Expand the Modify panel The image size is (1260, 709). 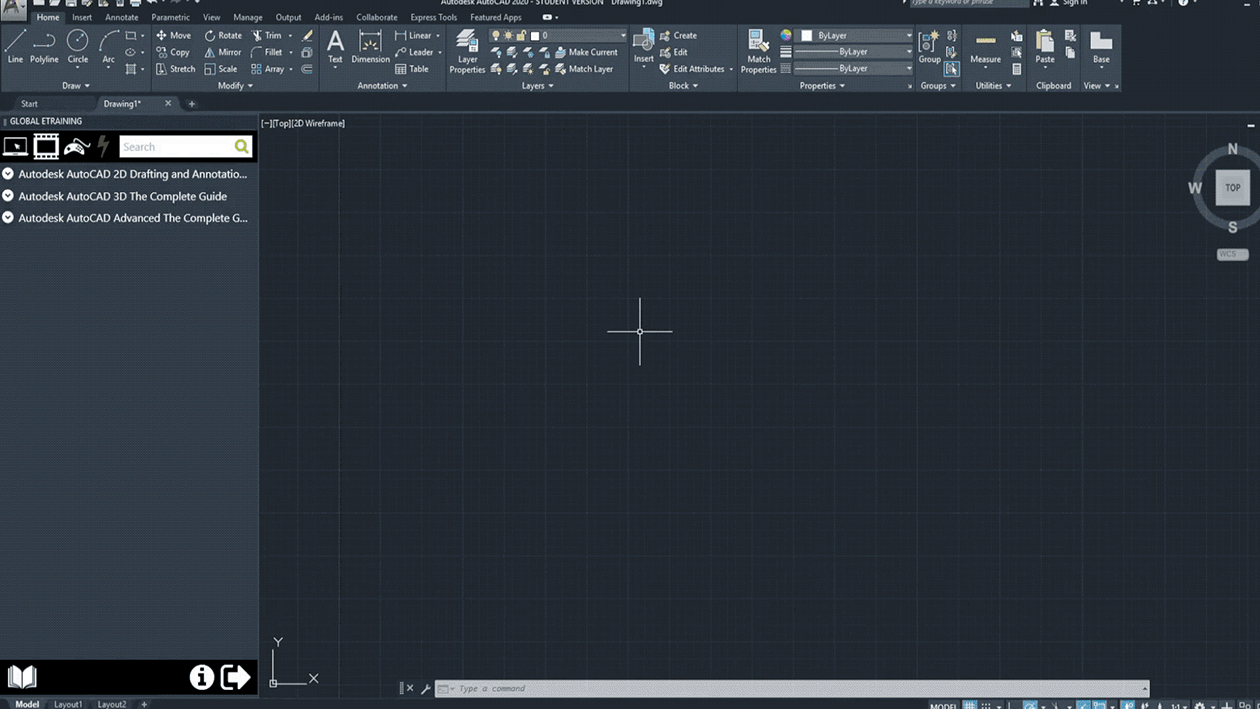tap(236, 85)
